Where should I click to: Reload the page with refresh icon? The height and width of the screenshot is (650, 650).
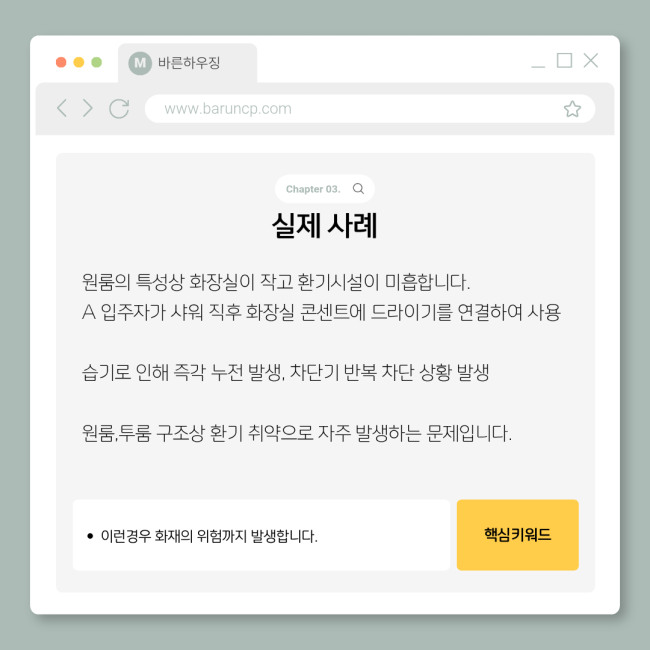(119, 109)
